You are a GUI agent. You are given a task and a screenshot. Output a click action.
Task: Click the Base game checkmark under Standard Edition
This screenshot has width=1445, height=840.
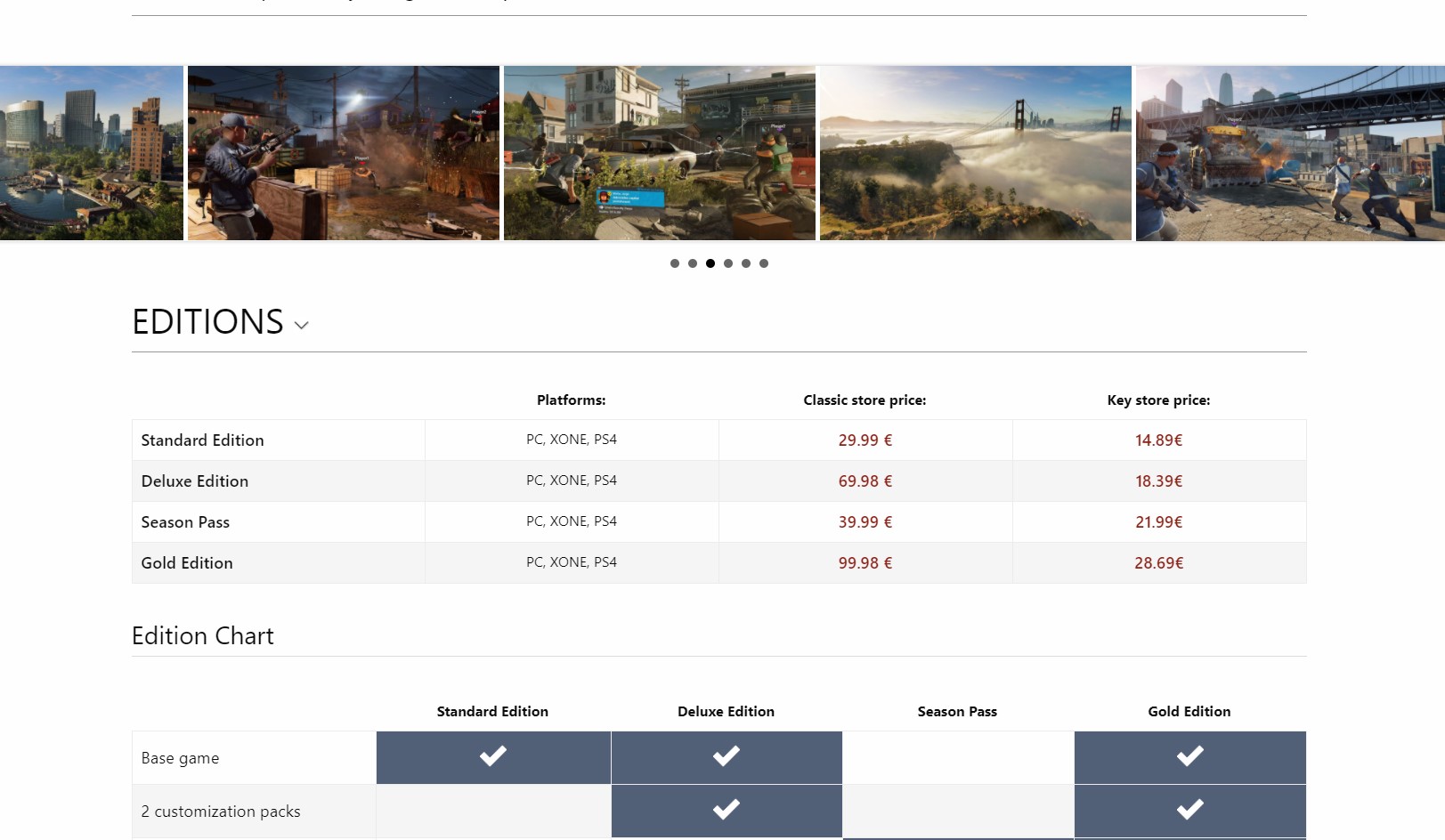click(493, 756)
